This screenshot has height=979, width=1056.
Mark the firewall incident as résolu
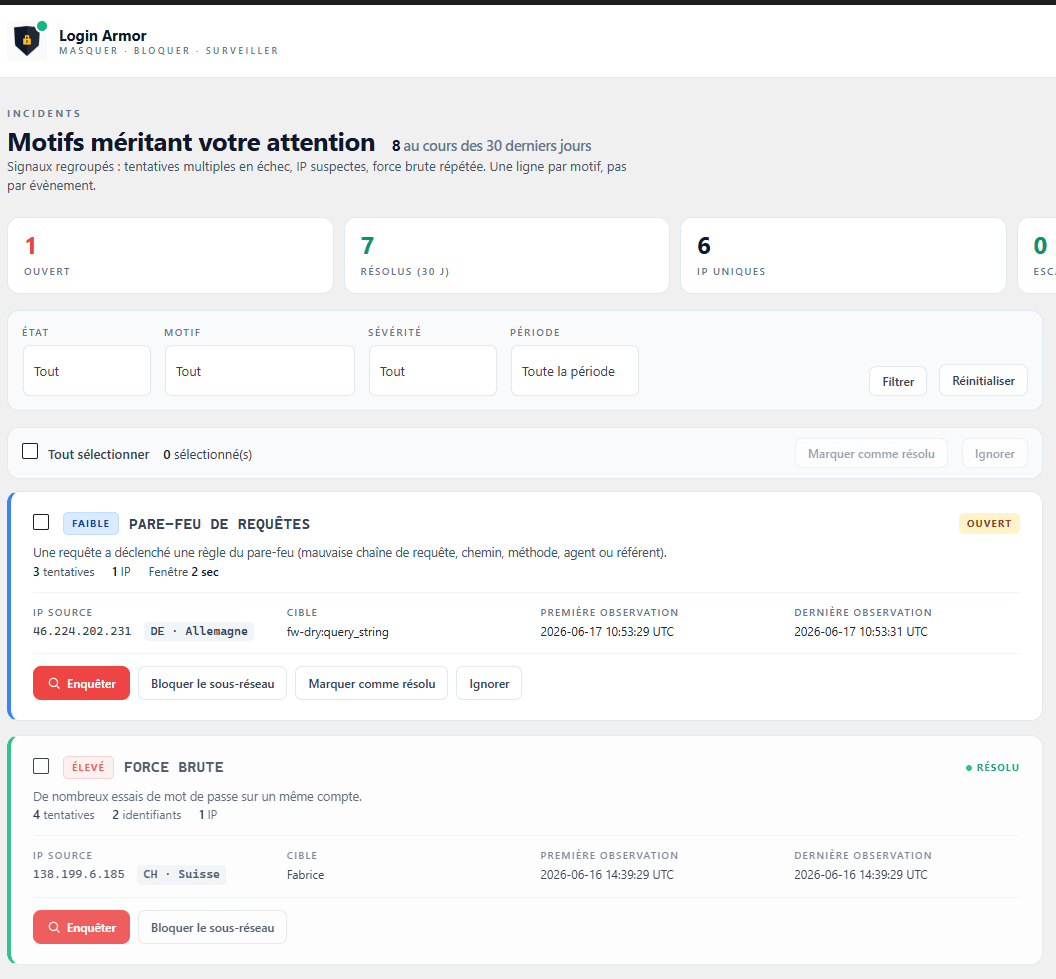[372, 683]
